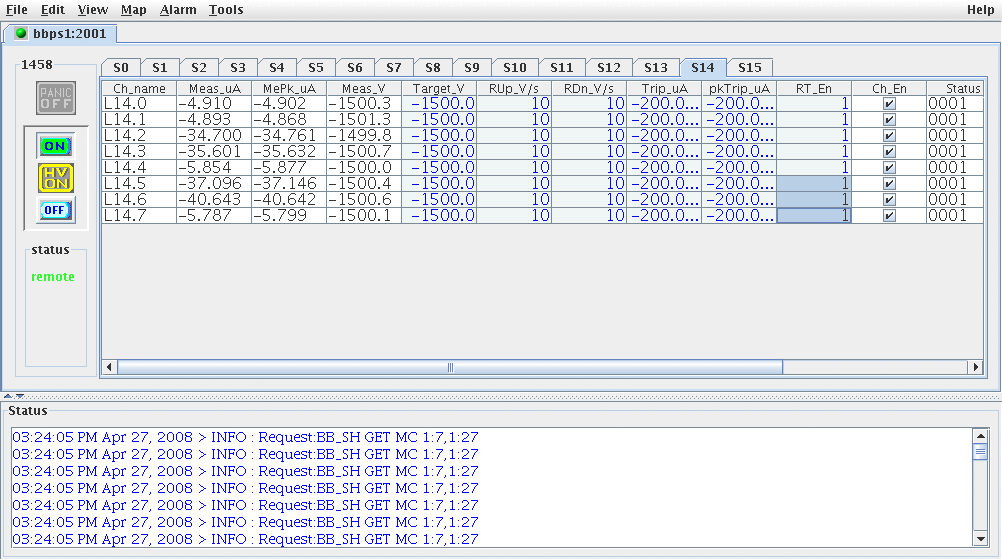Switch to slot tab S2
Screen dimensions: 1002x560
[x=199, y=68]
